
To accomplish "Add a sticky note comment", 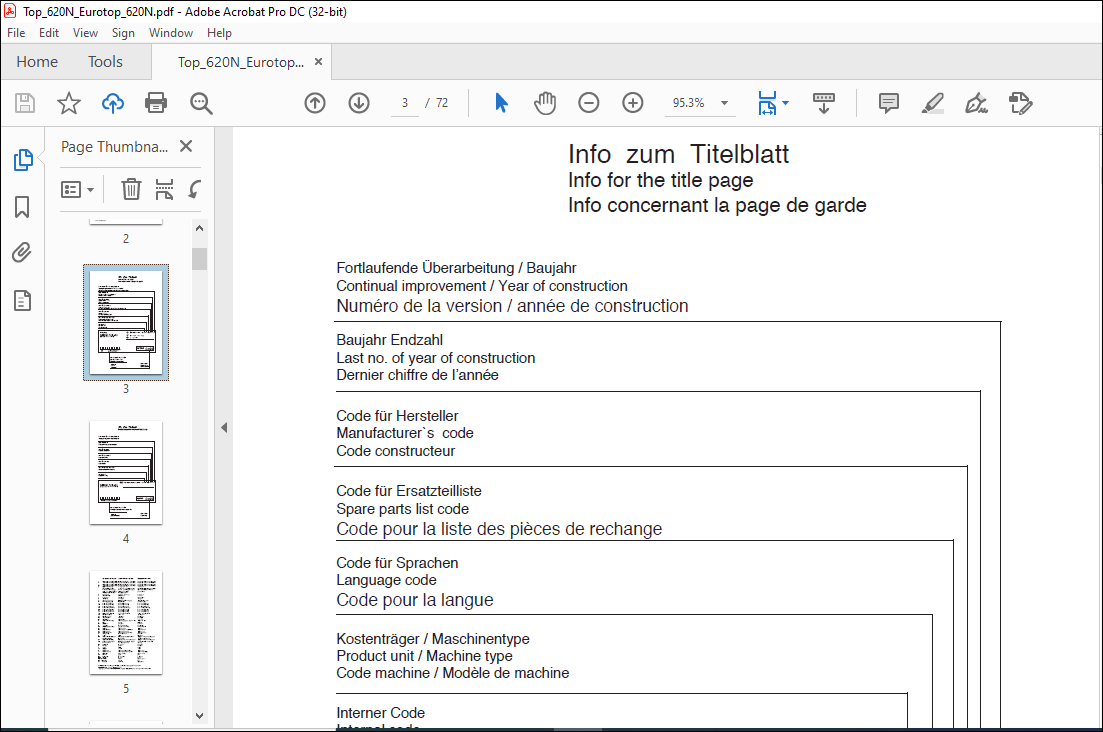I will 889,103.
